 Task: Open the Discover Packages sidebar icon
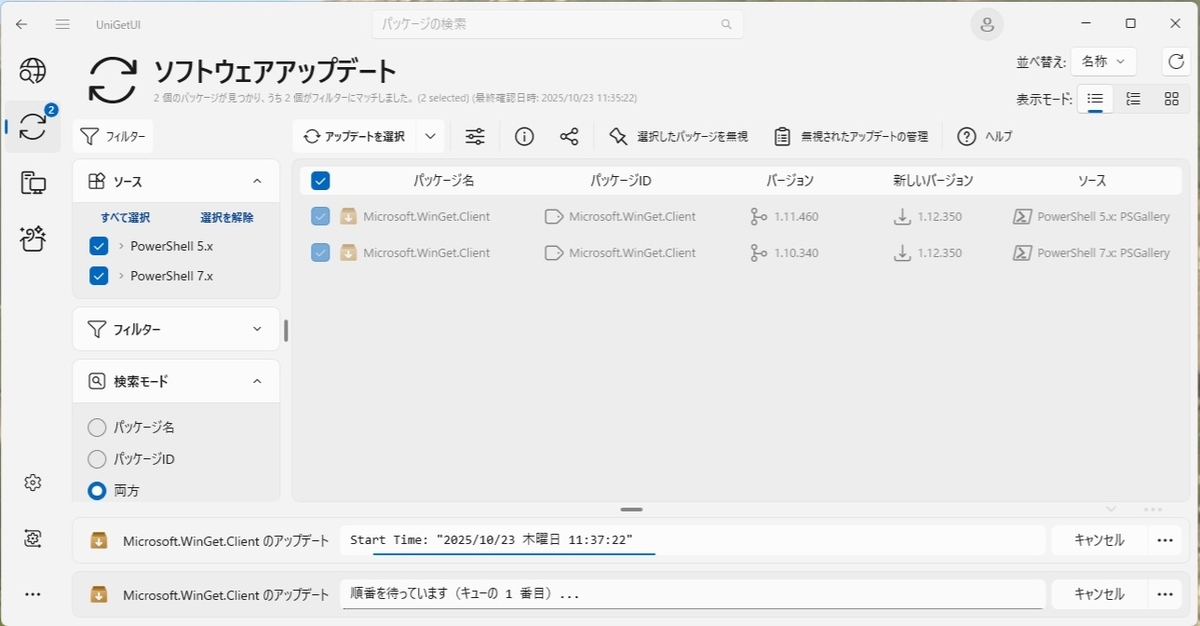point(32,71)
